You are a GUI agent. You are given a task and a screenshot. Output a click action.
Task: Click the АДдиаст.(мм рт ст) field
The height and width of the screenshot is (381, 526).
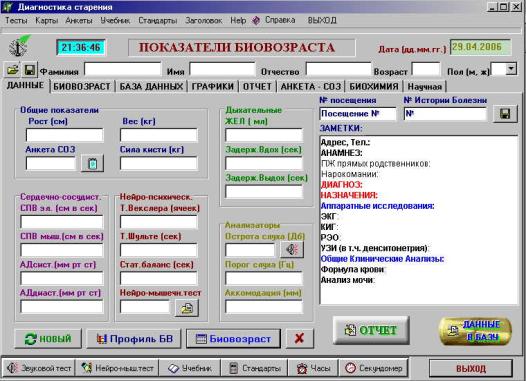[x=62, y=307]
